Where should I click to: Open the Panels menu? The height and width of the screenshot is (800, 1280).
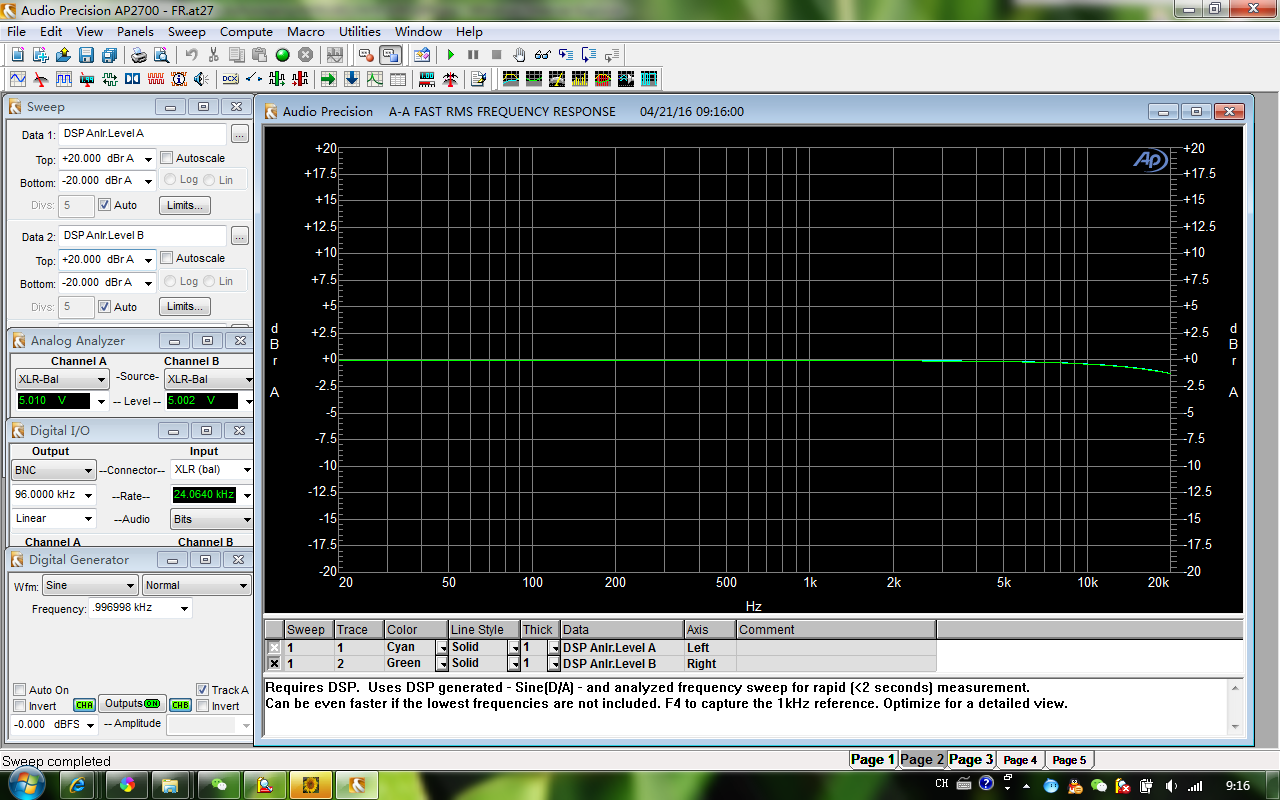point(135,32)
